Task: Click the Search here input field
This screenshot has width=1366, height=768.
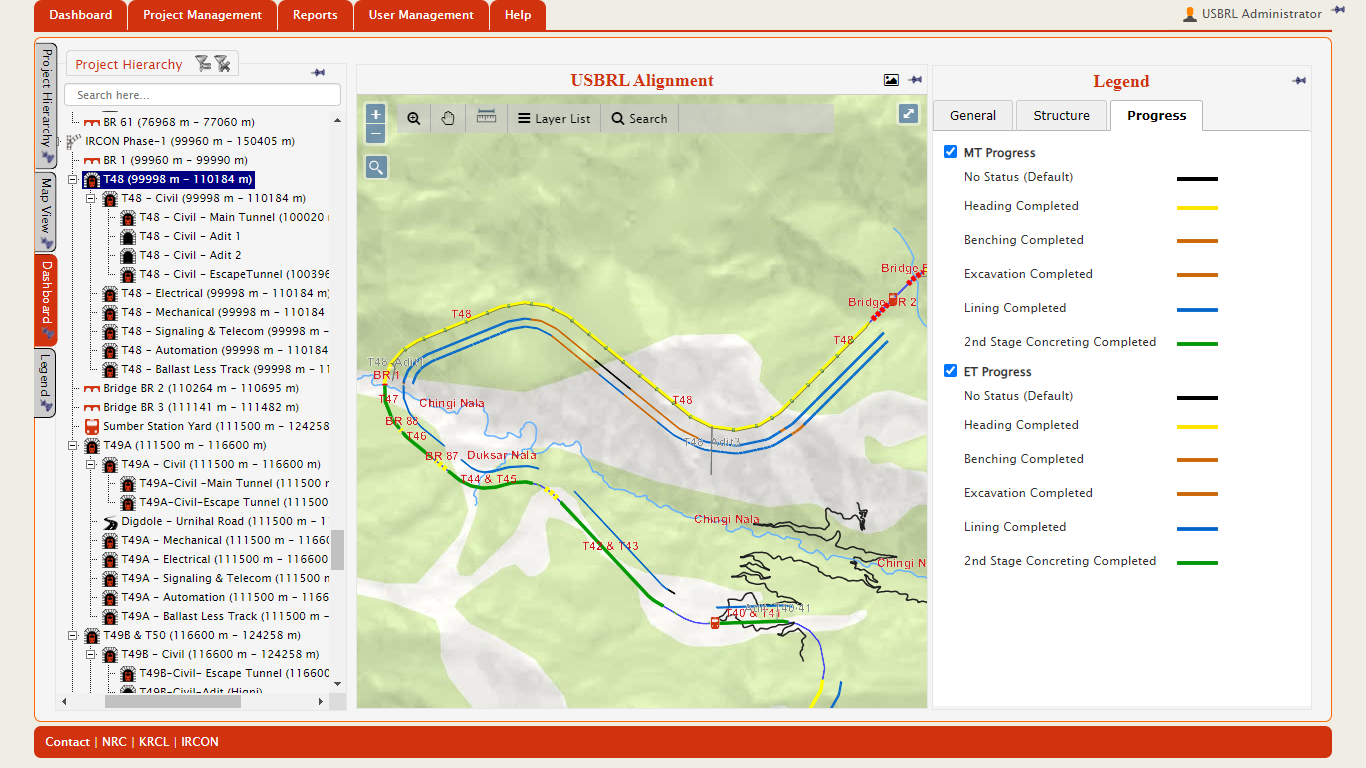Action: point(202,95)
